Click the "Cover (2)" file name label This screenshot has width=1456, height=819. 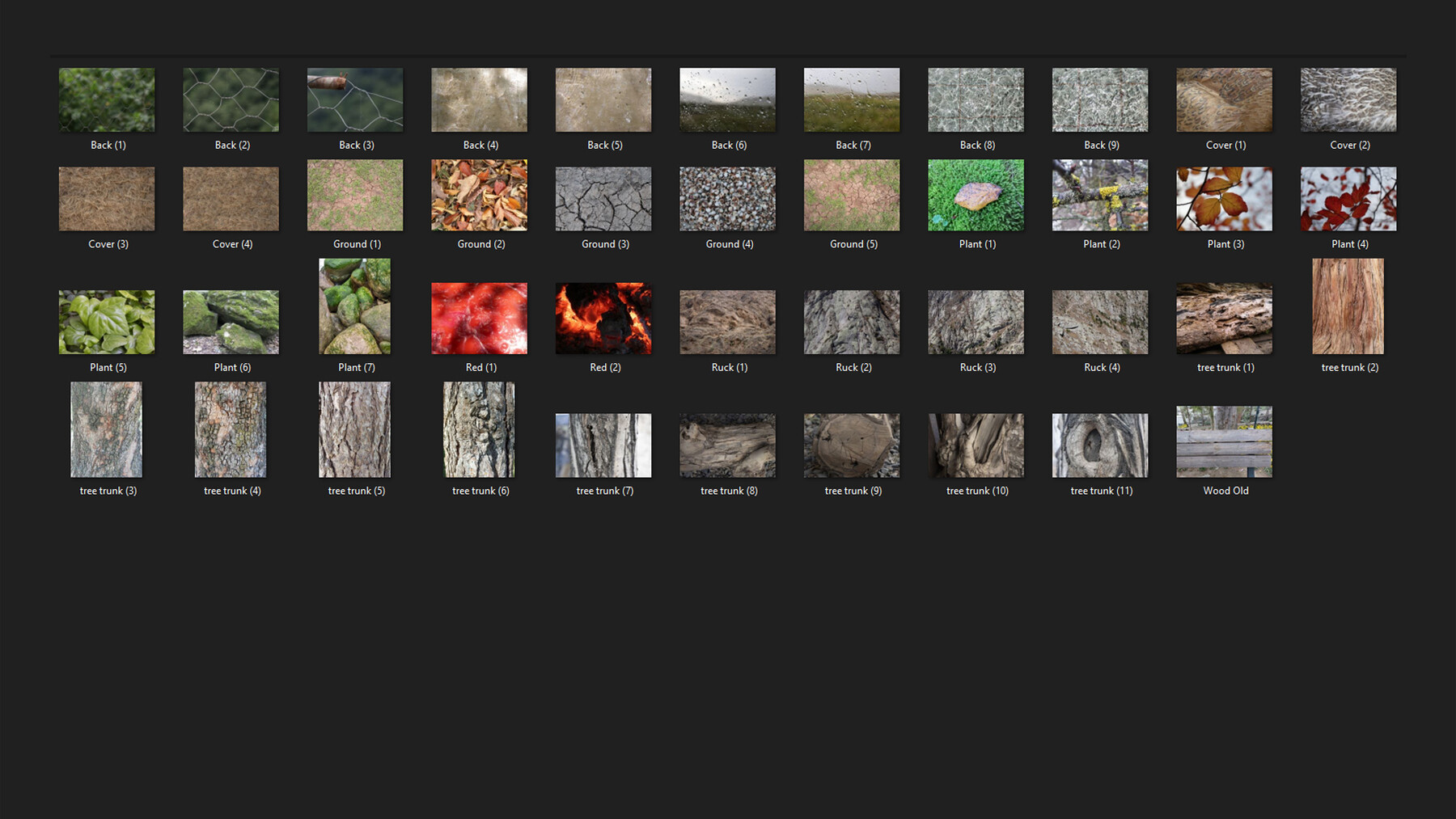[1350, 146]
